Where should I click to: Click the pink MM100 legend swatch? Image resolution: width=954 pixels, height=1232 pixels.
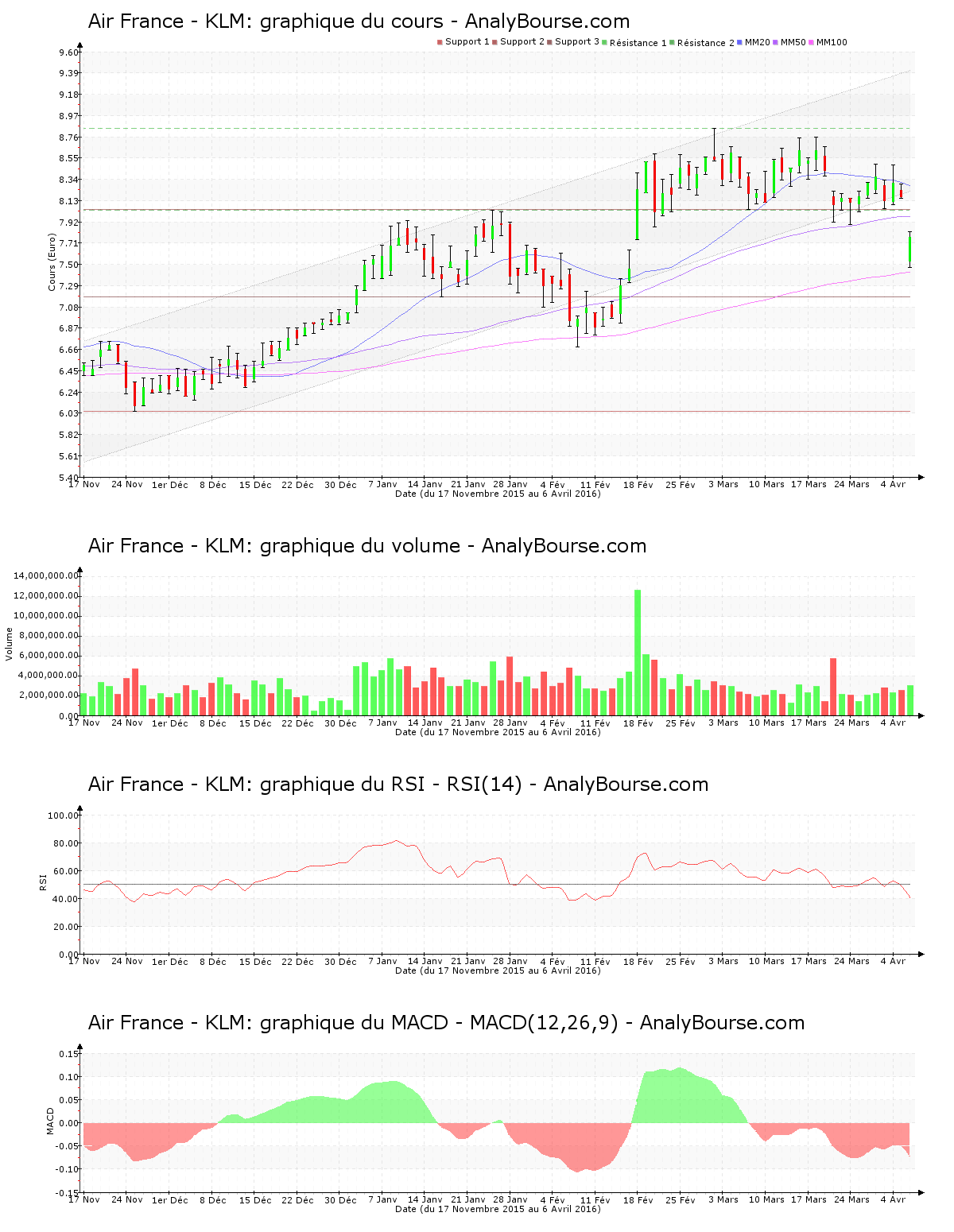[812, 42]
